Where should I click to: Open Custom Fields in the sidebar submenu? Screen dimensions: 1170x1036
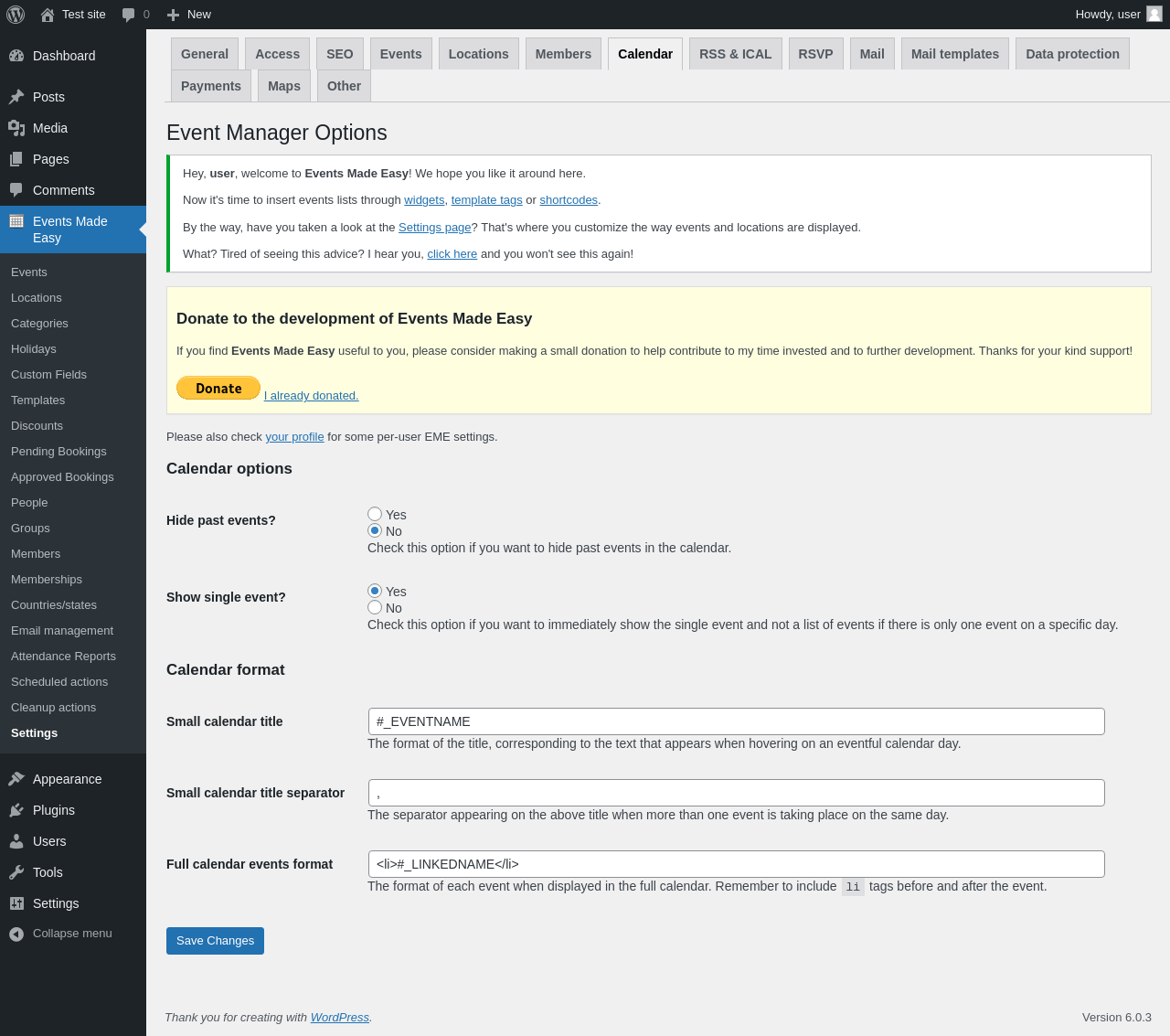click(x=48, y=375)
